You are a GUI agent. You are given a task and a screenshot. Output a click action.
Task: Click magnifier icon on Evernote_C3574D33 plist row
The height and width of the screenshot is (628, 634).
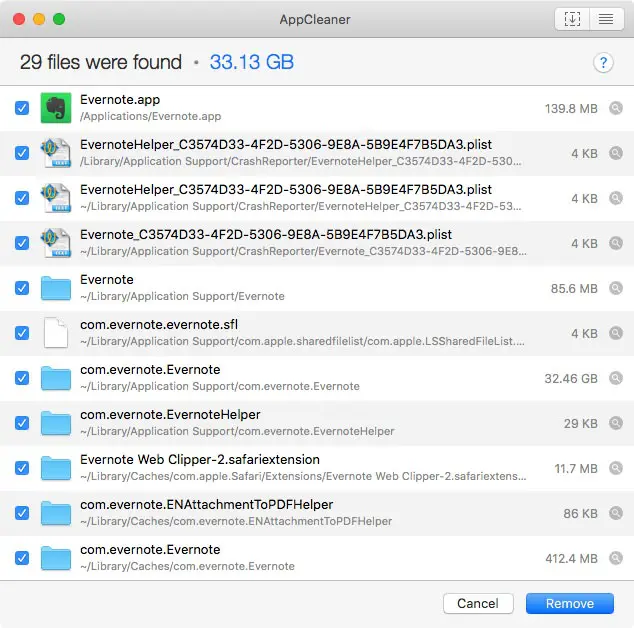616,243
